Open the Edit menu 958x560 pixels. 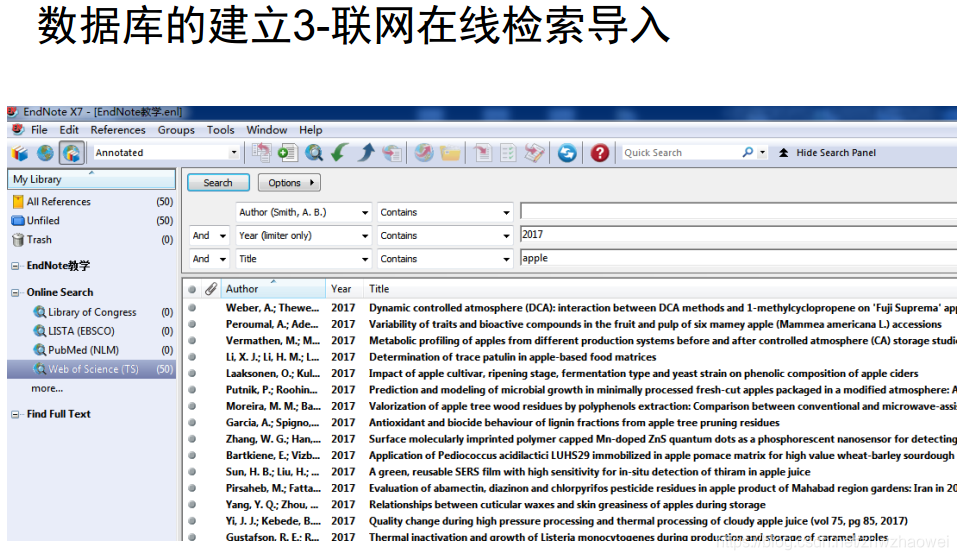(69, 130)
